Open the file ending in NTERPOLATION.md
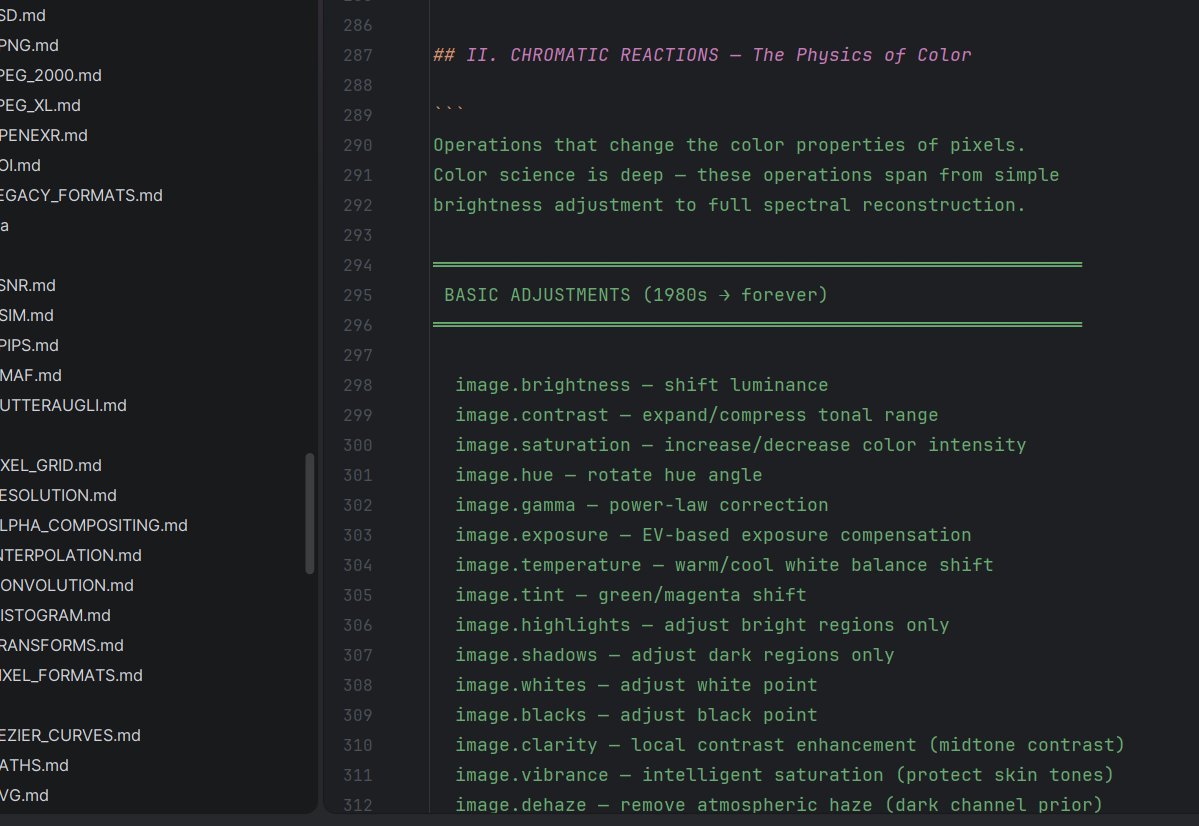The image size is (1199, 826). coord(70,555)
